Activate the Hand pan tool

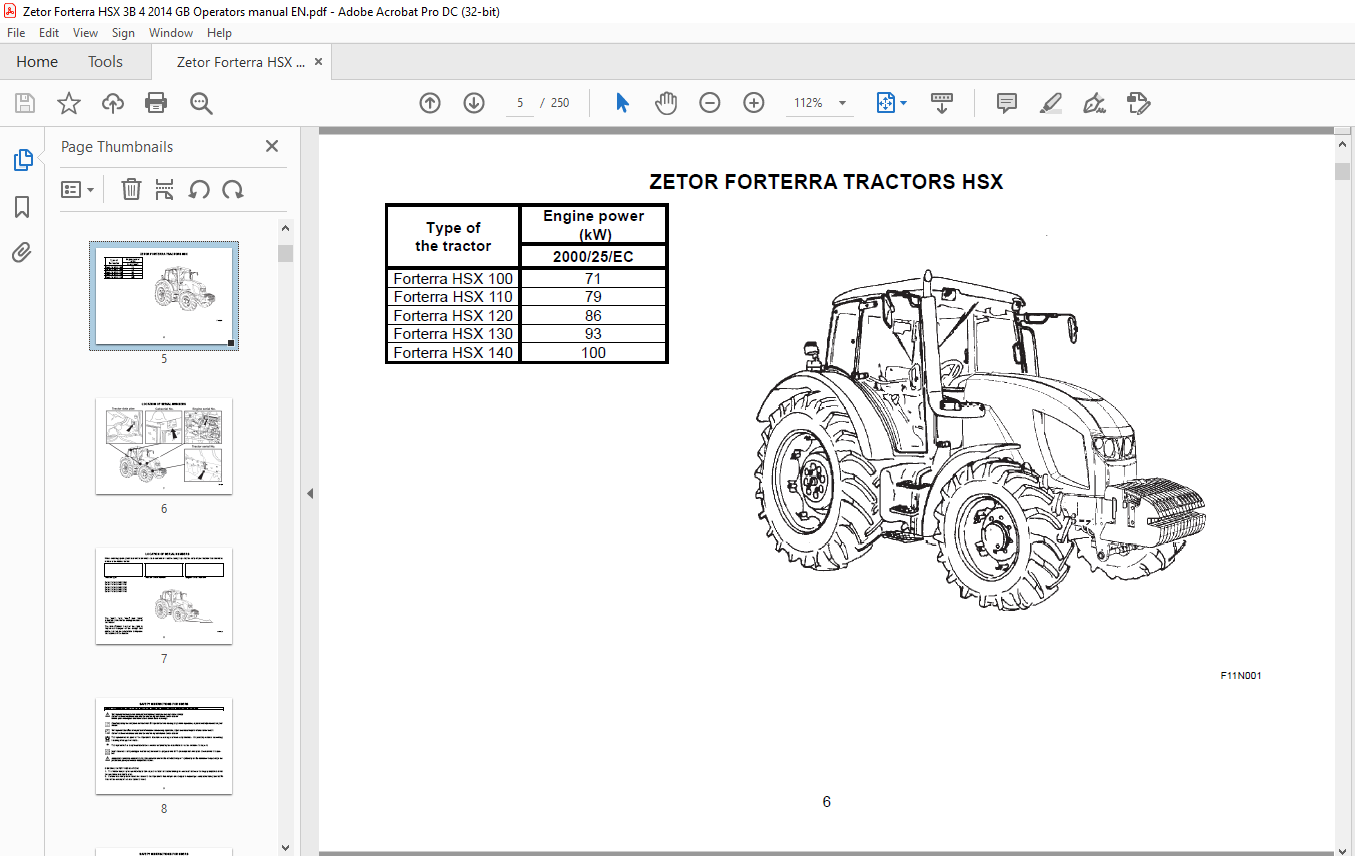click(x=666, y=103)
